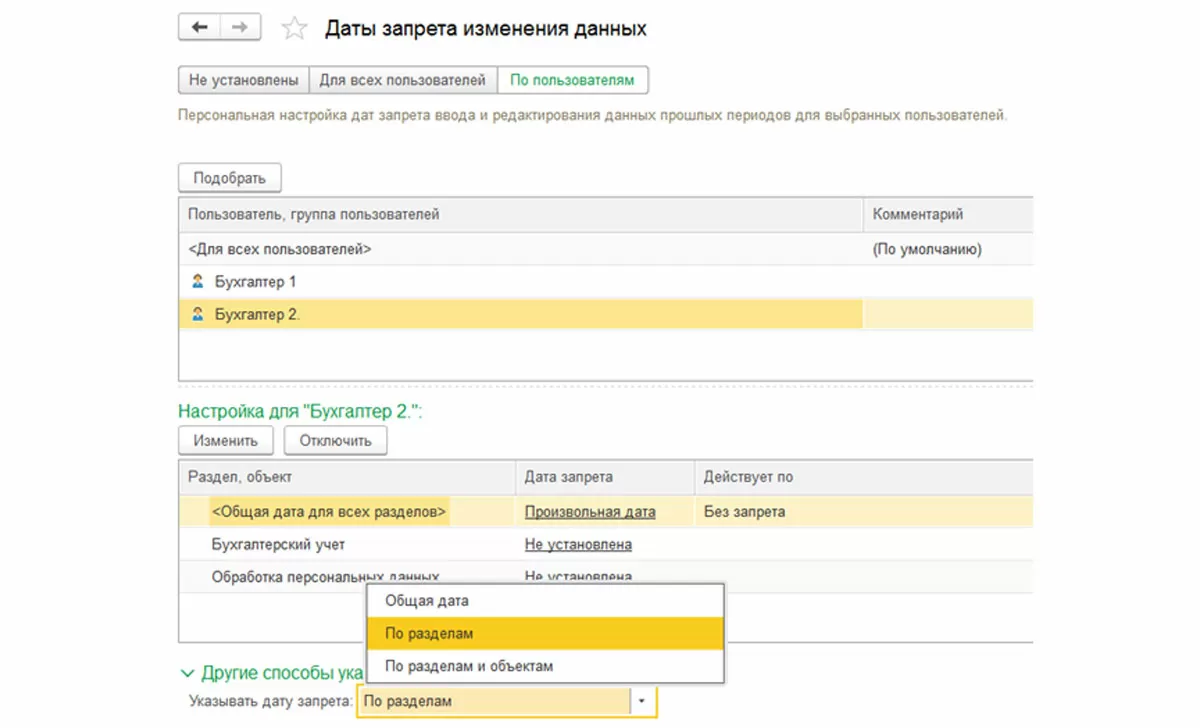Collapse the Другие способы section
Image resolution: width=1200 pixels, height=728 pixels.
pos(187,673)
